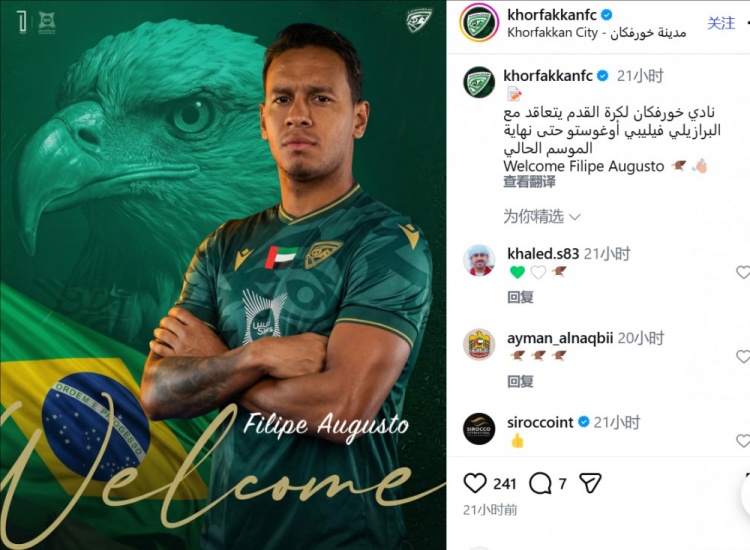Click khorfakkanfc avatar beside caption
Screen dimensions: 750x550
tap(479, 82)
